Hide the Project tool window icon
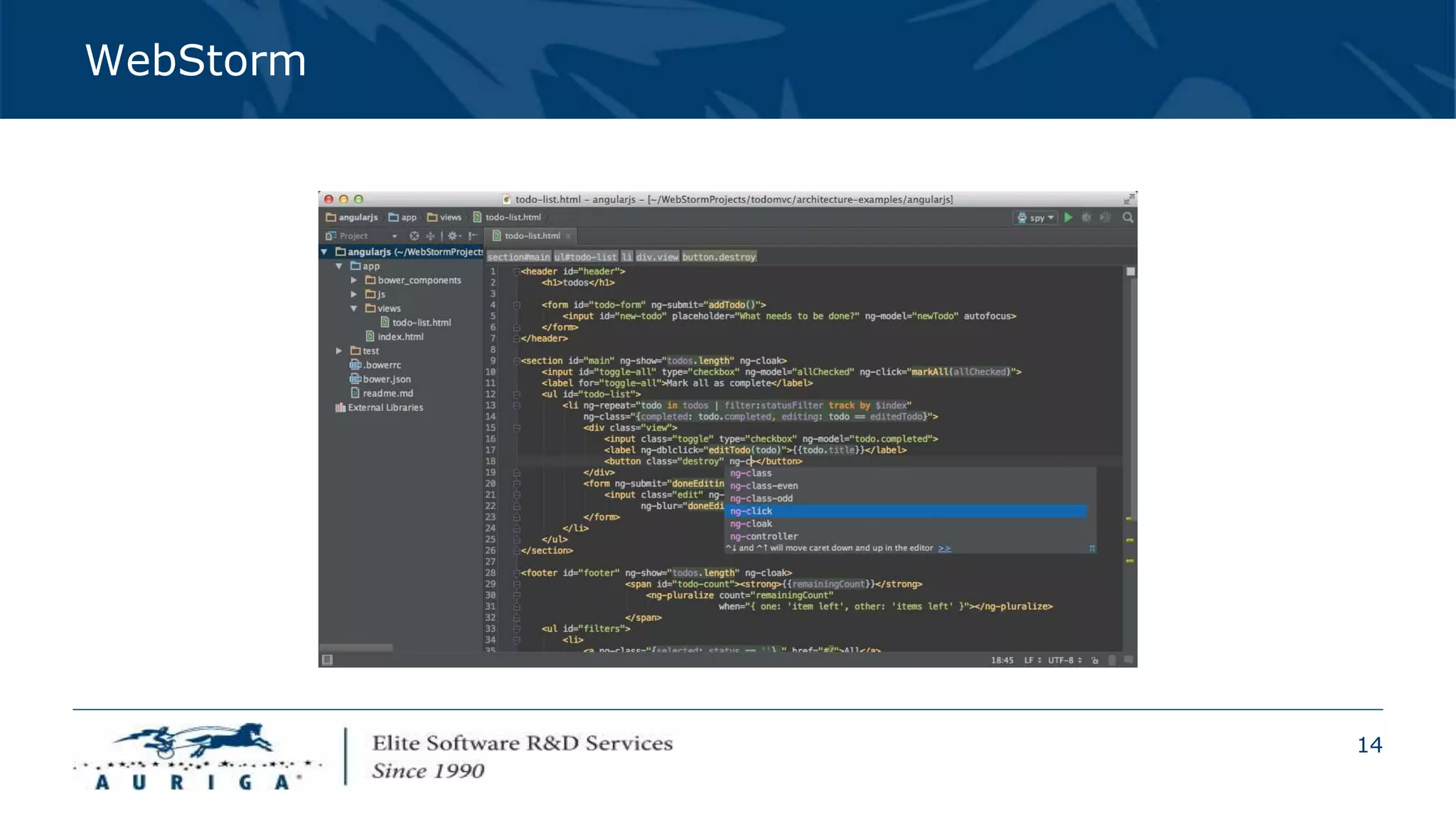 pyautogui.click(x=472, y=236)
